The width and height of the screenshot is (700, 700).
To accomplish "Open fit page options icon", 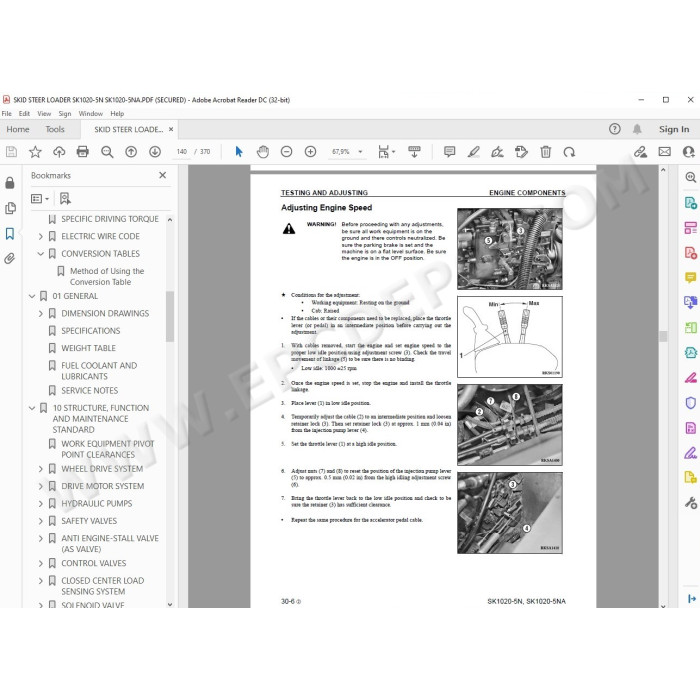I will pos(384,152).
